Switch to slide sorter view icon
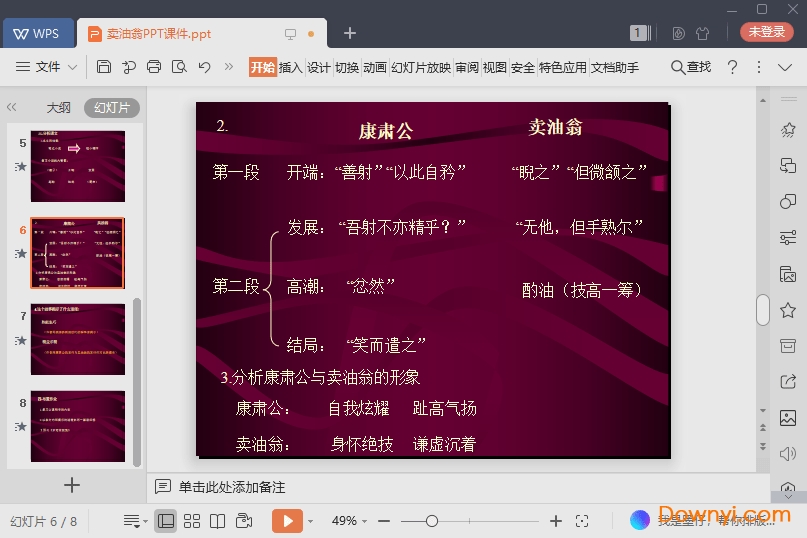The image size is (807, 538). pos(192,521)
